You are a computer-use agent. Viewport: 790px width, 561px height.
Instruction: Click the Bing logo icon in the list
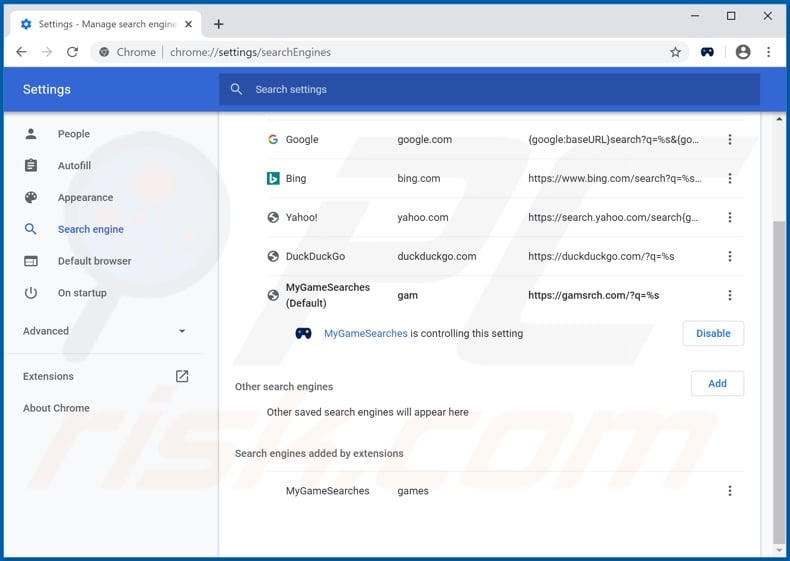coord(273,178)
